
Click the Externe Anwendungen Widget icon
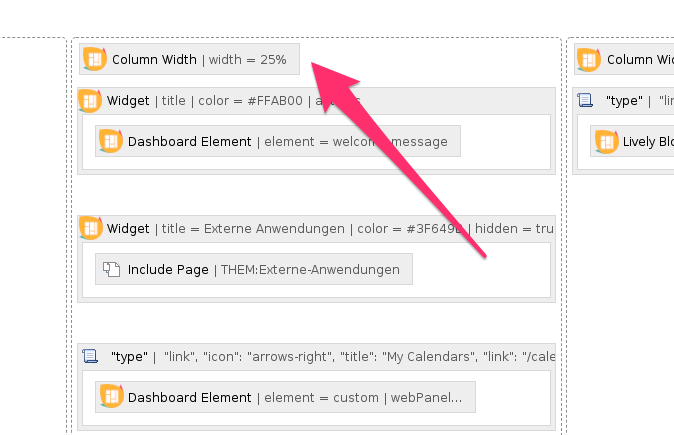click(90, 228)
